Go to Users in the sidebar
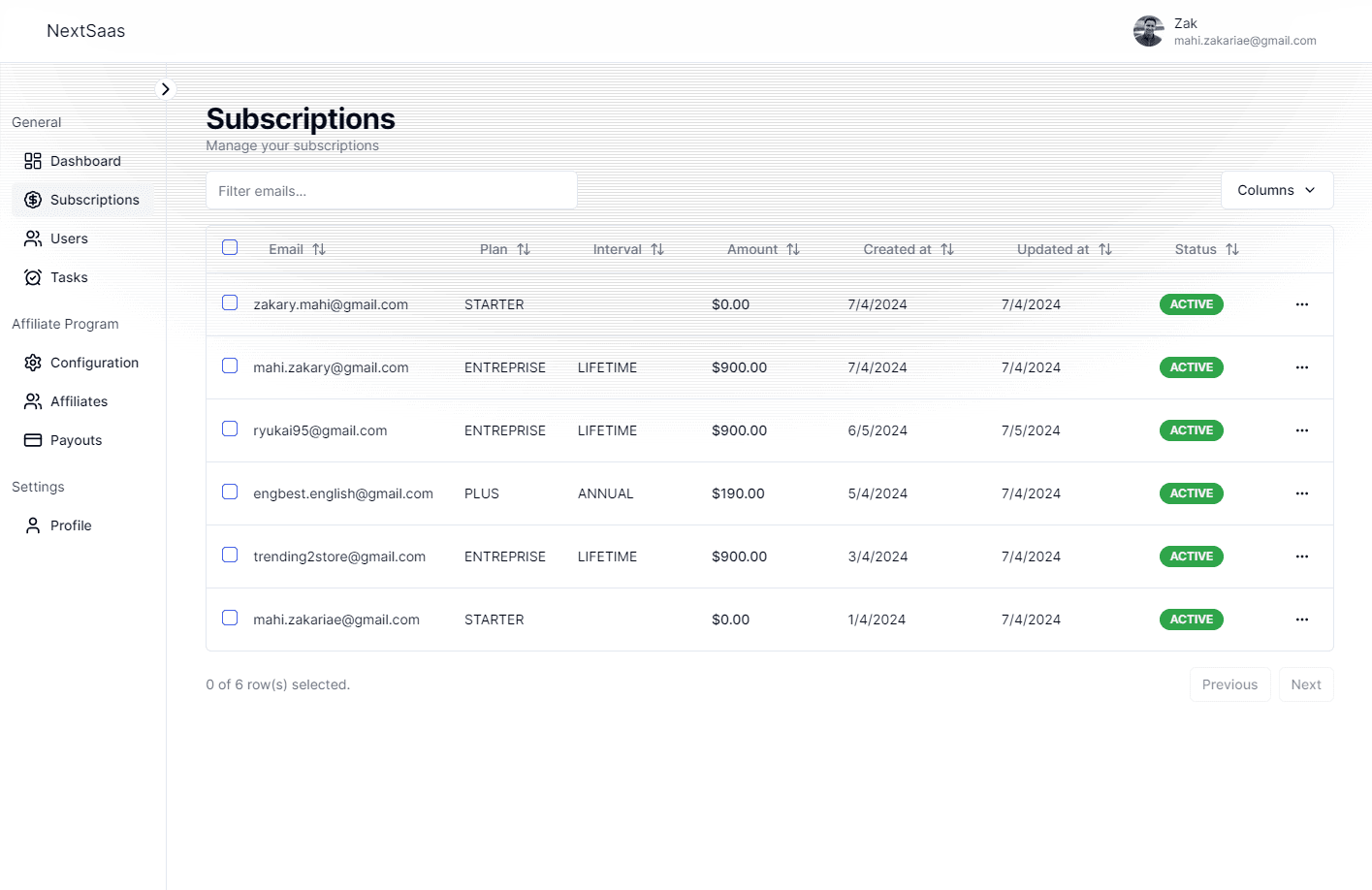The height and width of the screenshot is (890, 1372). pyautogui.click(x=69, y=238)
